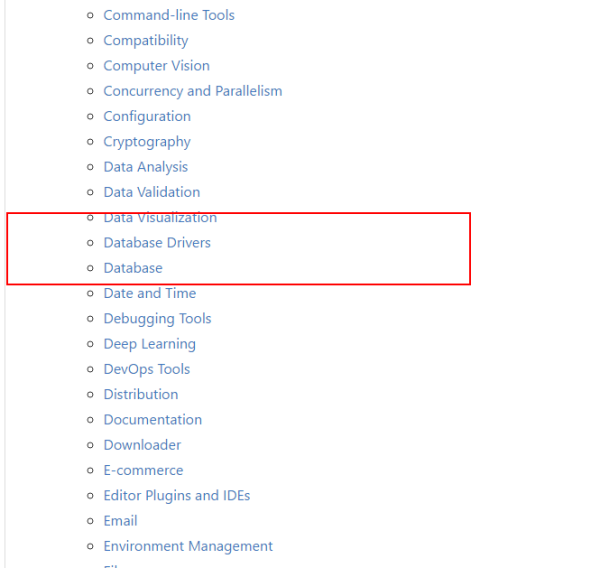The width and height of the screenshot is (600, 568).
Task: Go to Date and Time section
Action: click(150, 293)
